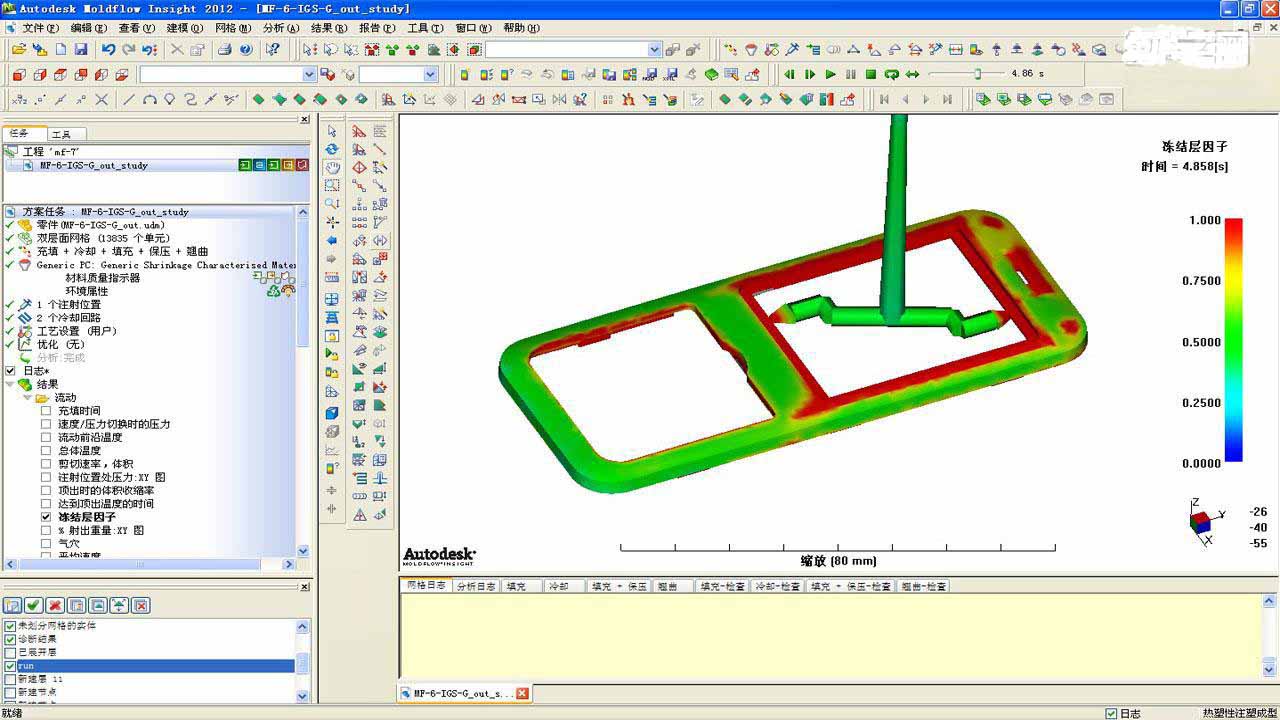Select the Zoom magnifier tool
This screenshot has width=1280, height=720.
coord(332,204)
